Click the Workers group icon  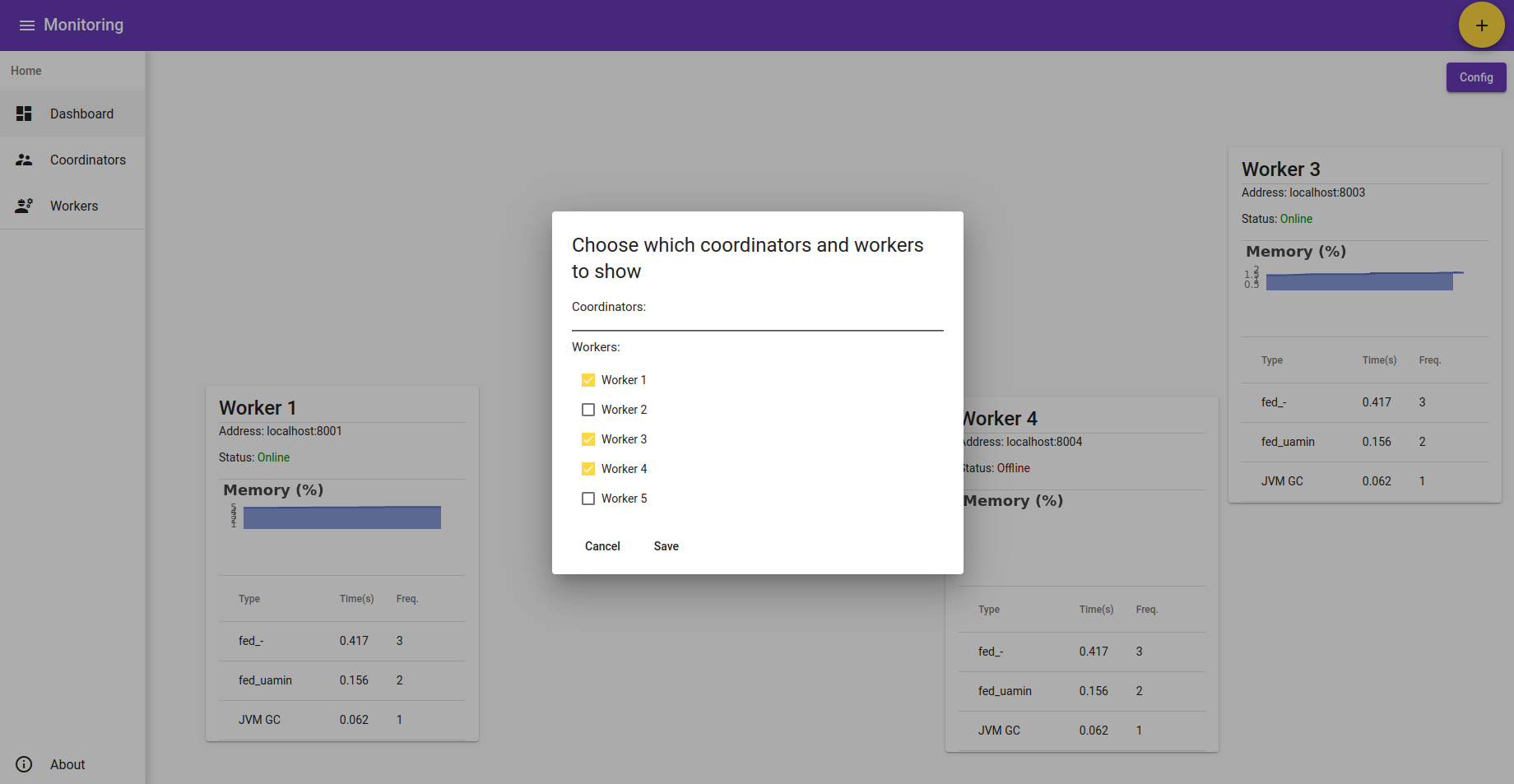click(24, 206)
